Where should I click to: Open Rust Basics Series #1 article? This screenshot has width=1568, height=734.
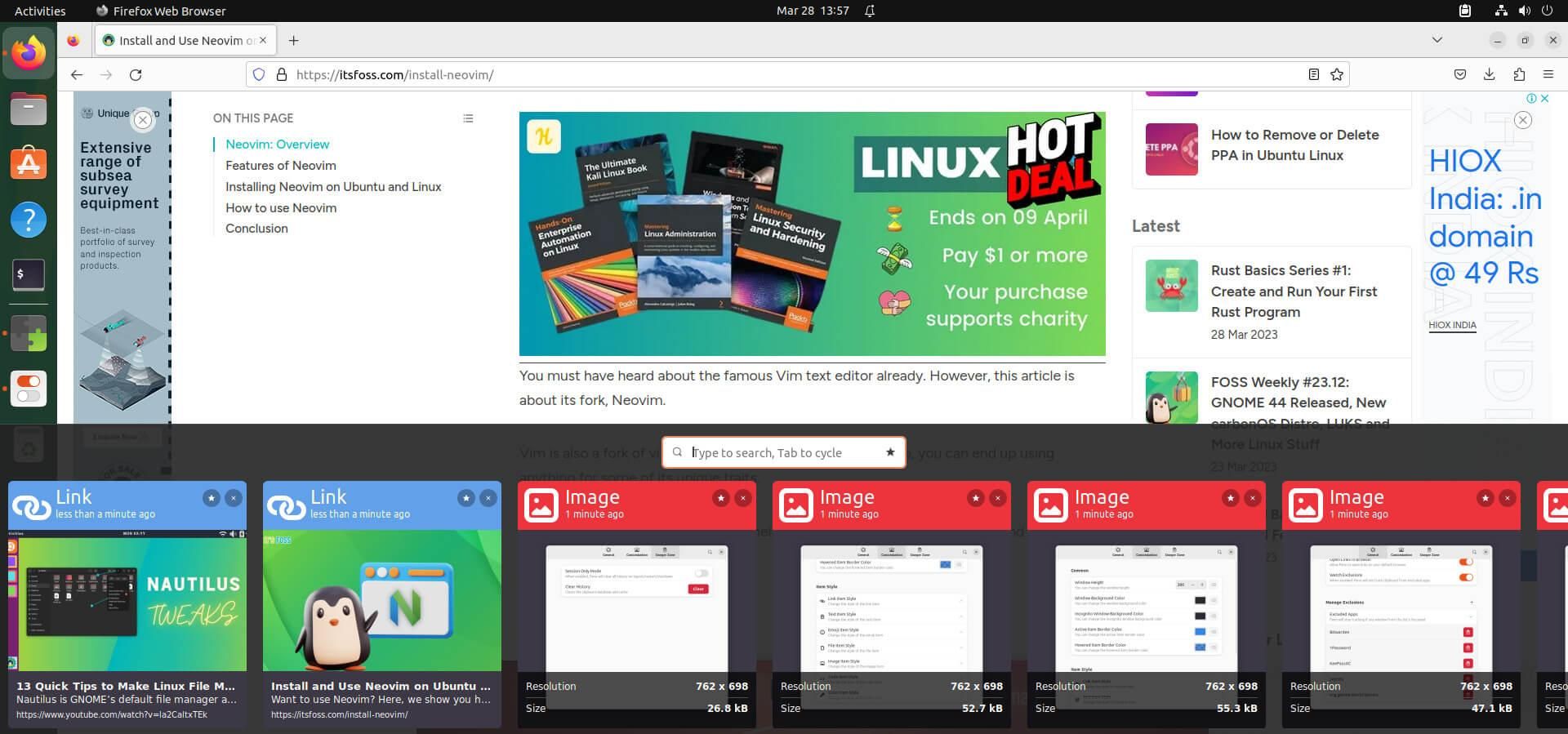1294,291
